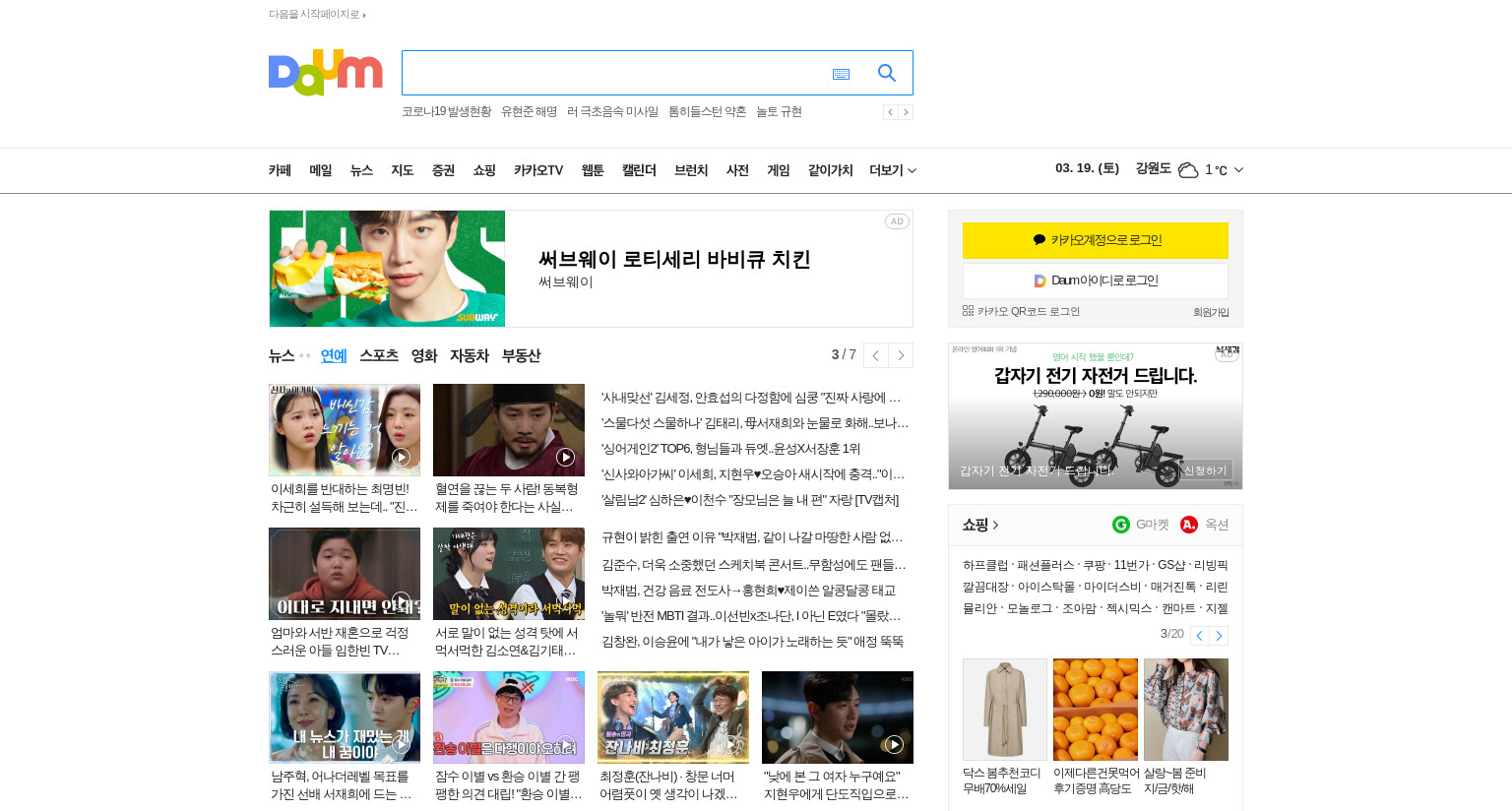Switch to the 영화 news tab
Viewport: 1512px width, 811px height.
click(424, 355)
